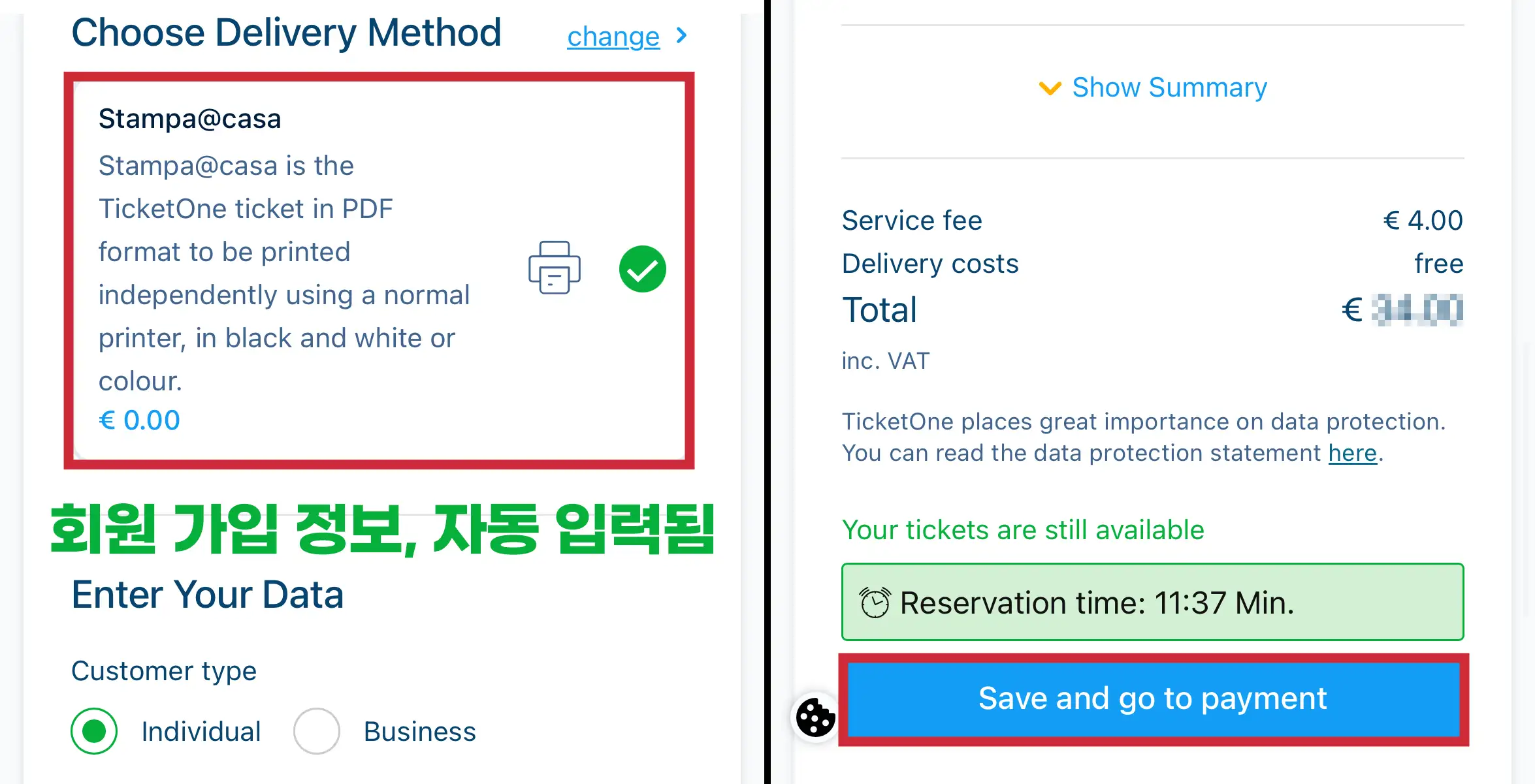The image size is (1535, 784).
Task: Click the € 4.00 service fee amount
Action: (1423, 221)
